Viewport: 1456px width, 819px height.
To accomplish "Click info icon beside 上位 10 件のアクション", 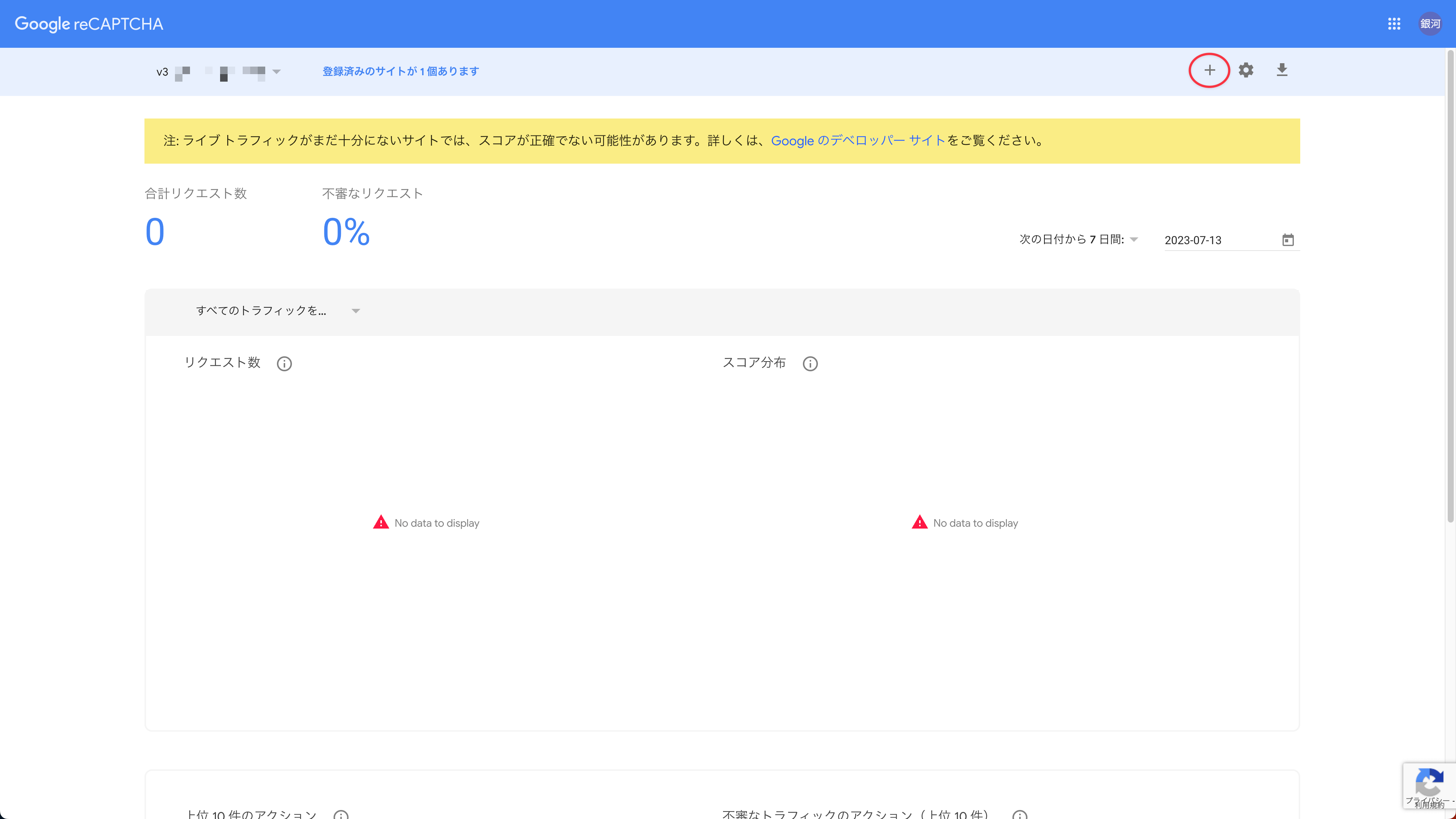I will tap(341, 814).
